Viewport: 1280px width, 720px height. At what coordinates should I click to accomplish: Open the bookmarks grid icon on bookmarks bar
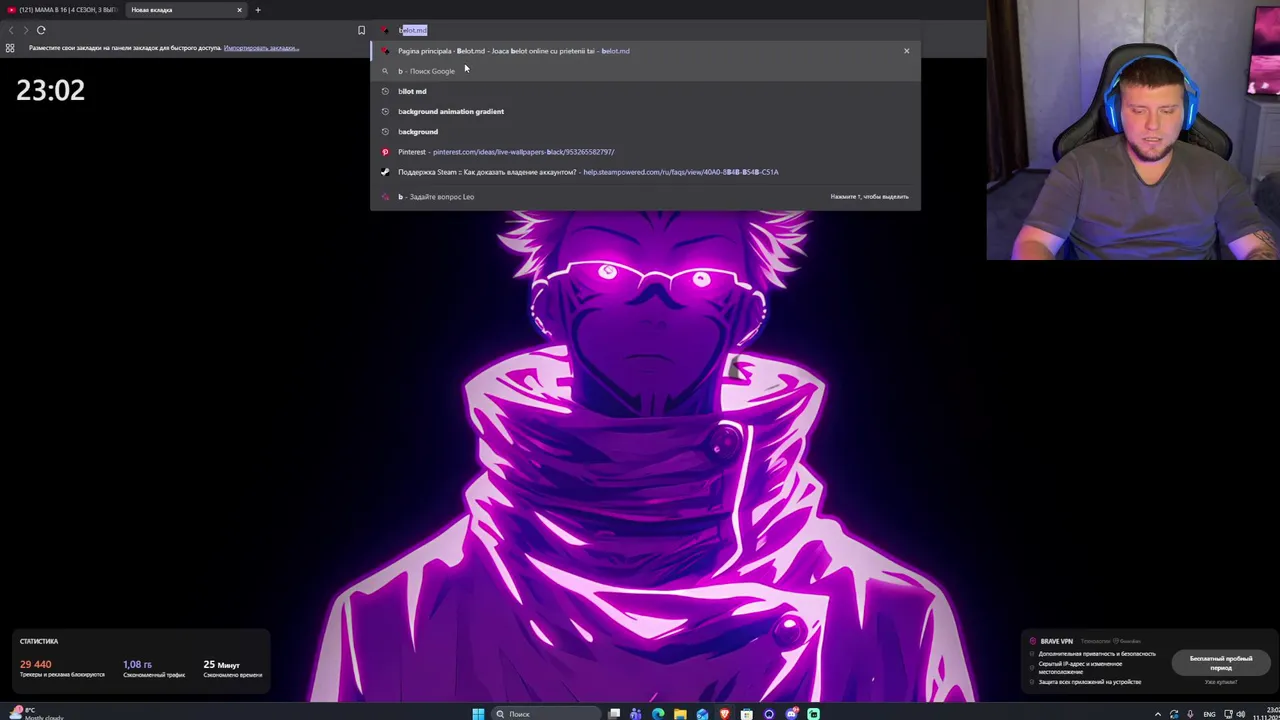[10, 48]
